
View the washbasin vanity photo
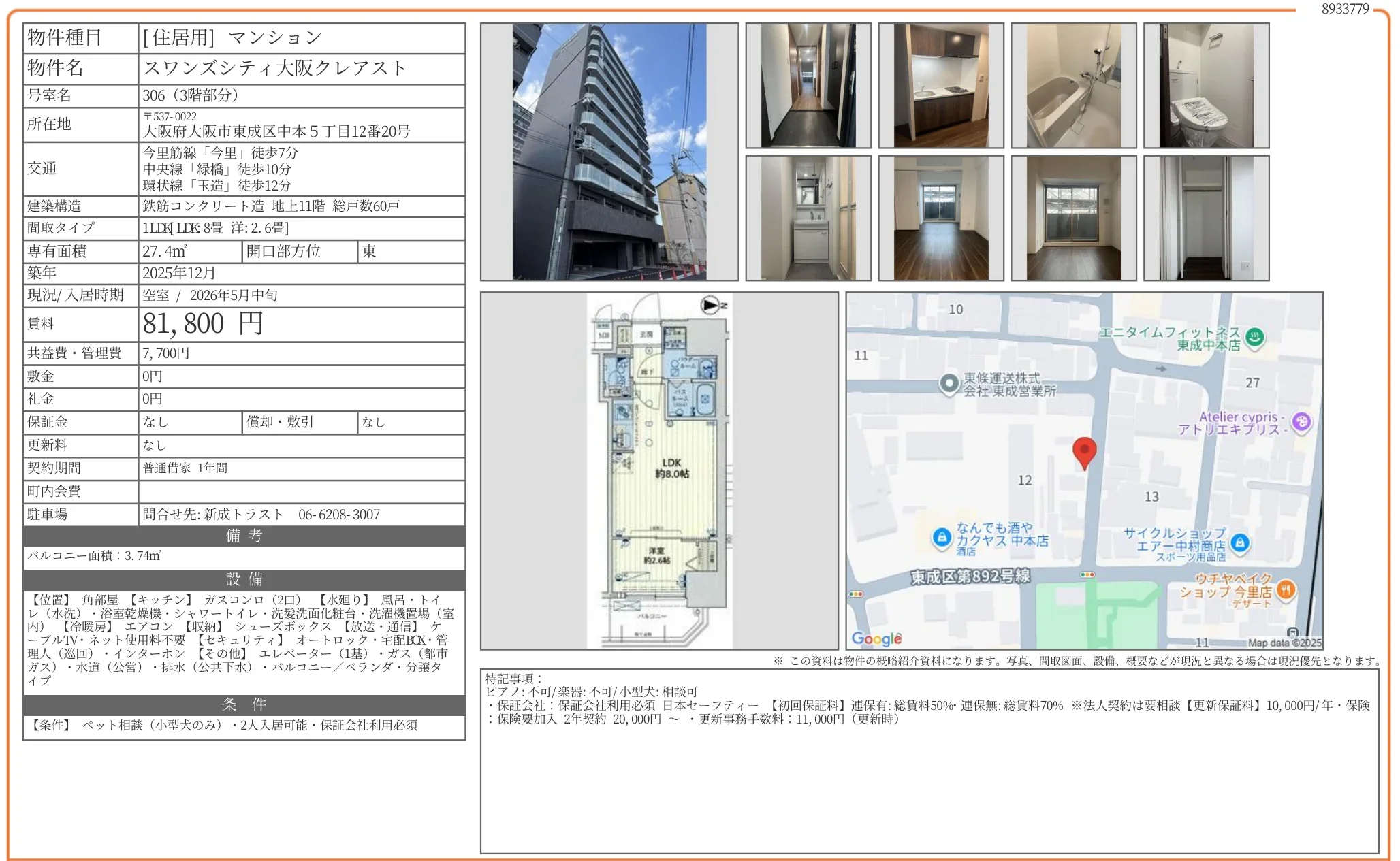coord(807,218)
